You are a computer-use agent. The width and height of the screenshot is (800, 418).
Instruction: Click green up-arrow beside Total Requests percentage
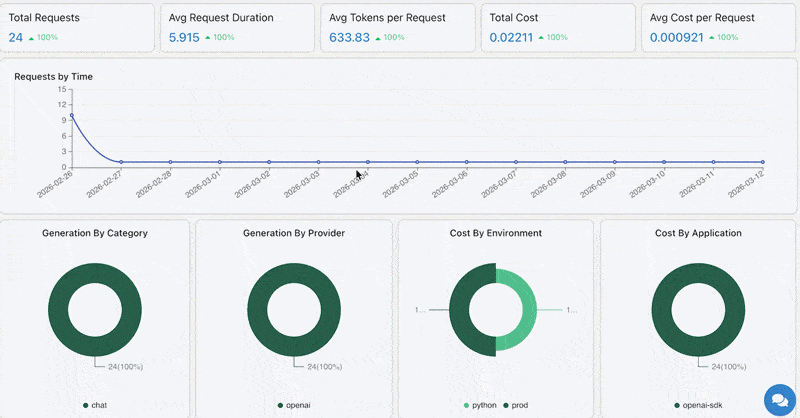click(x=31, y=38)
